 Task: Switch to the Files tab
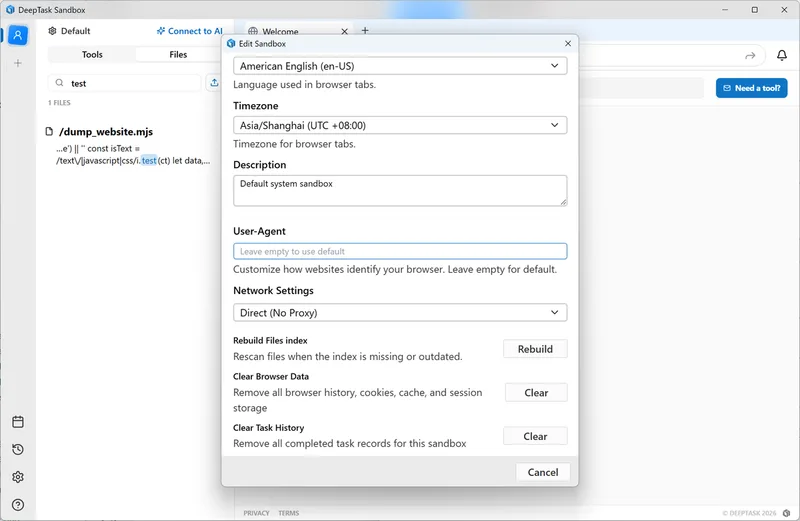(178, 55)
